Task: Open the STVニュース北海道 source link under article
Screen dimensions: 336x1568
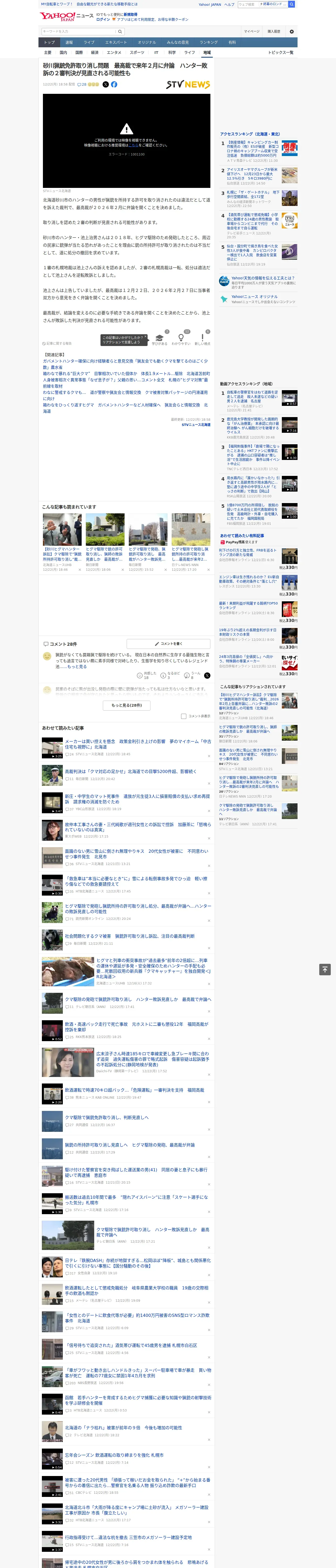Action: [x=196, y=425]
